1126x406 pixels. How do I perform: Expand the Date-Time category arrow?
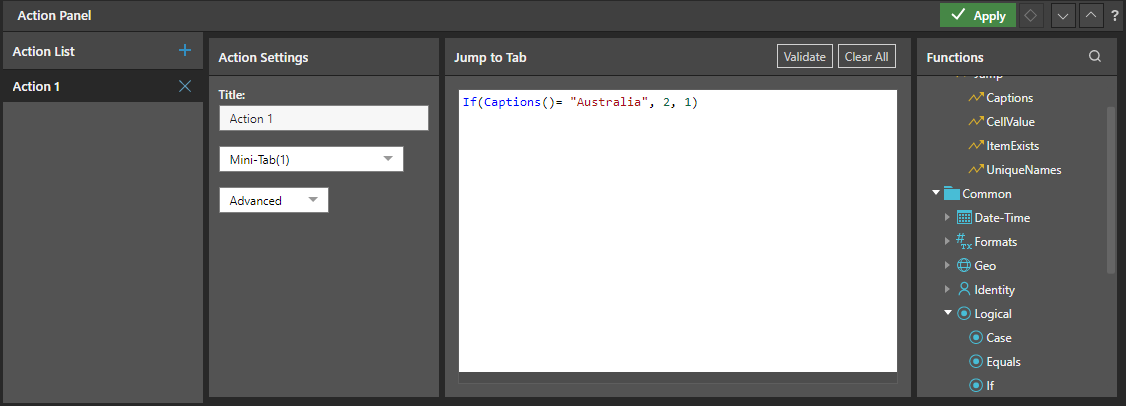[x=947, y=218]
